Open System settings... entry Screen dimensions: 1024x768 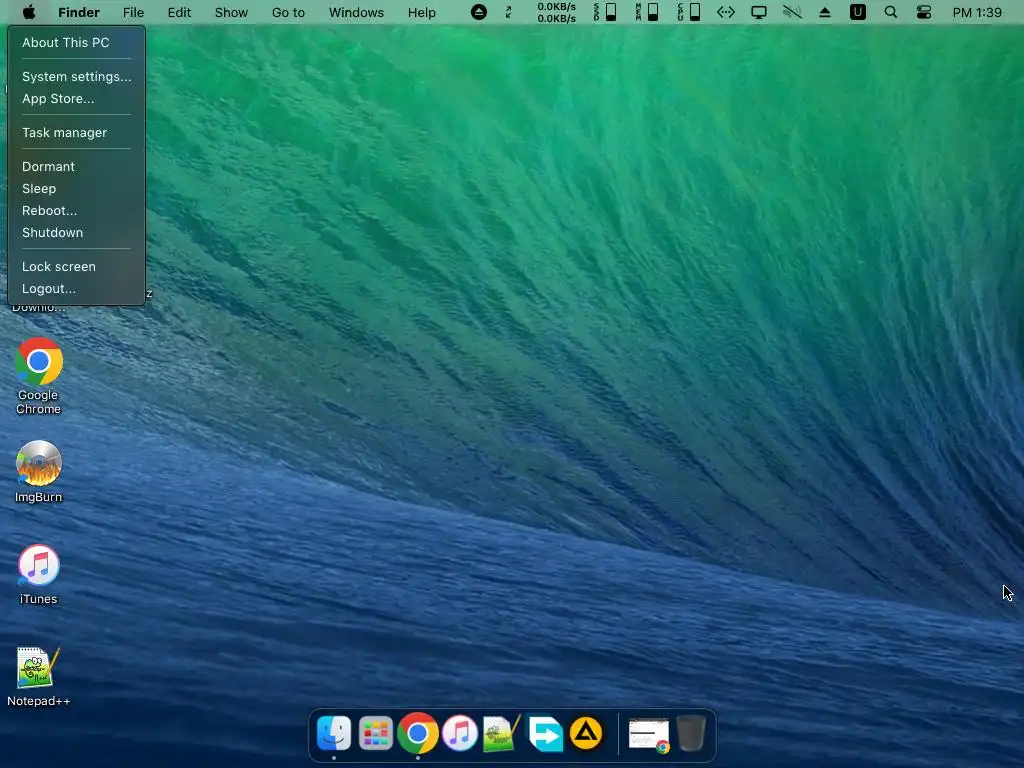pyautogui.click(x=76, y=76)
